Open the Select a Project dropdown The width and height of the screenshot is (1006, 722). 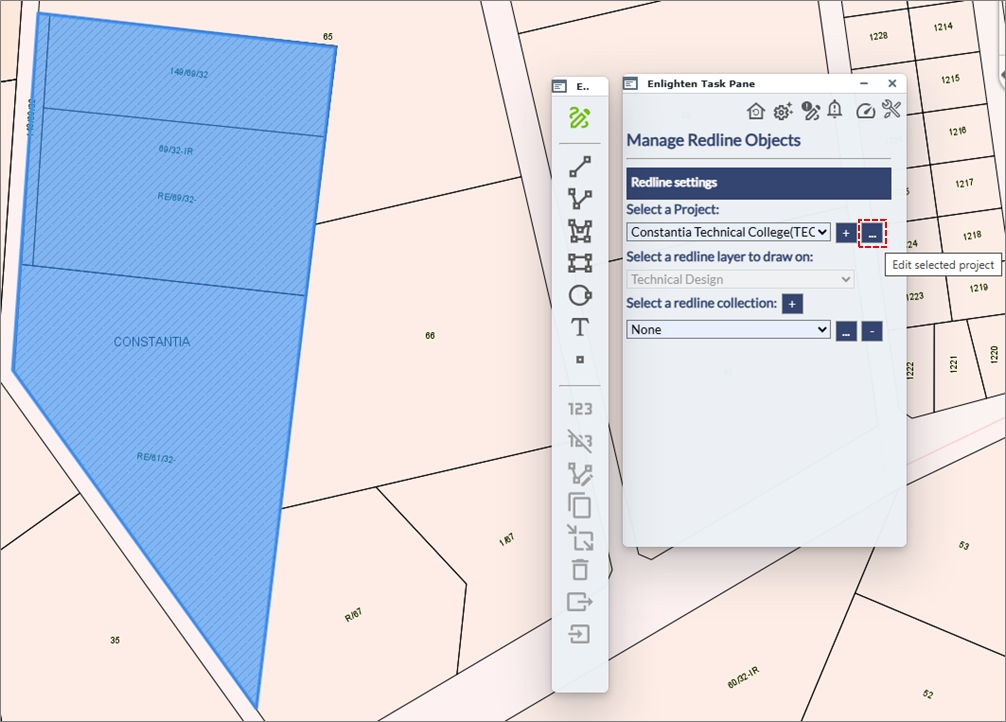point(728,232)
